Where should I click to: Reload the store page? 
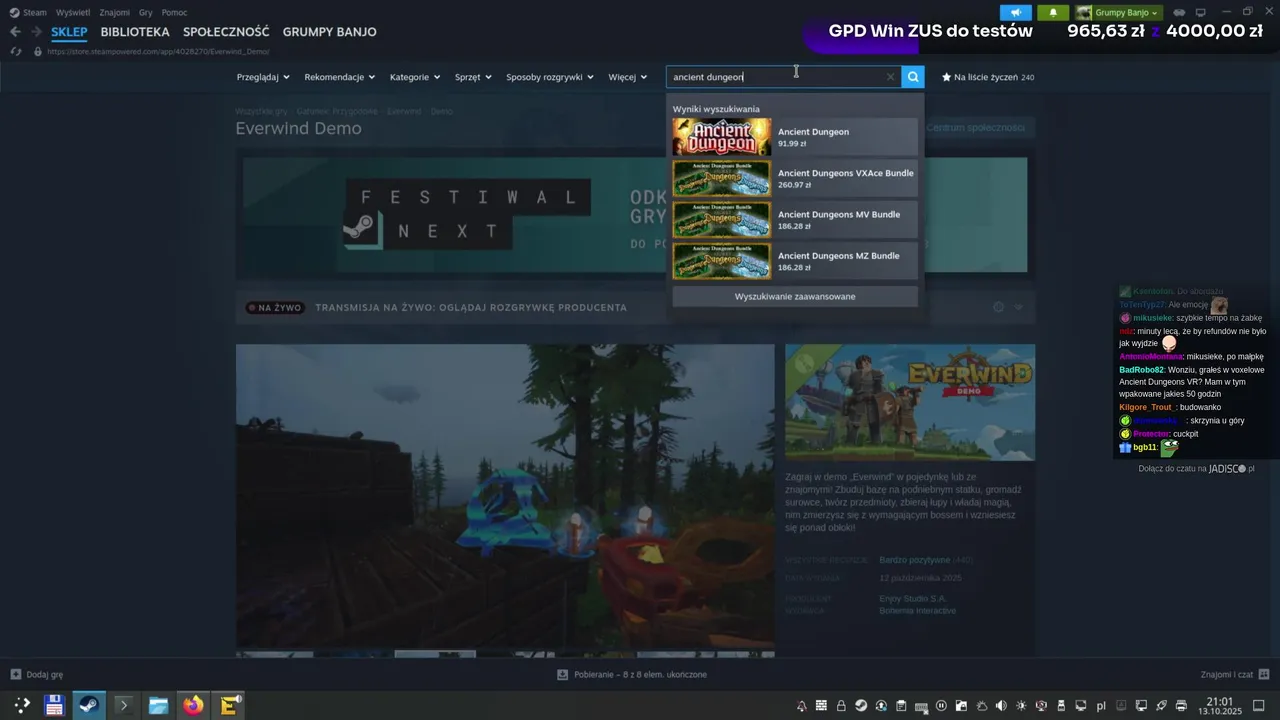[15, 51]
